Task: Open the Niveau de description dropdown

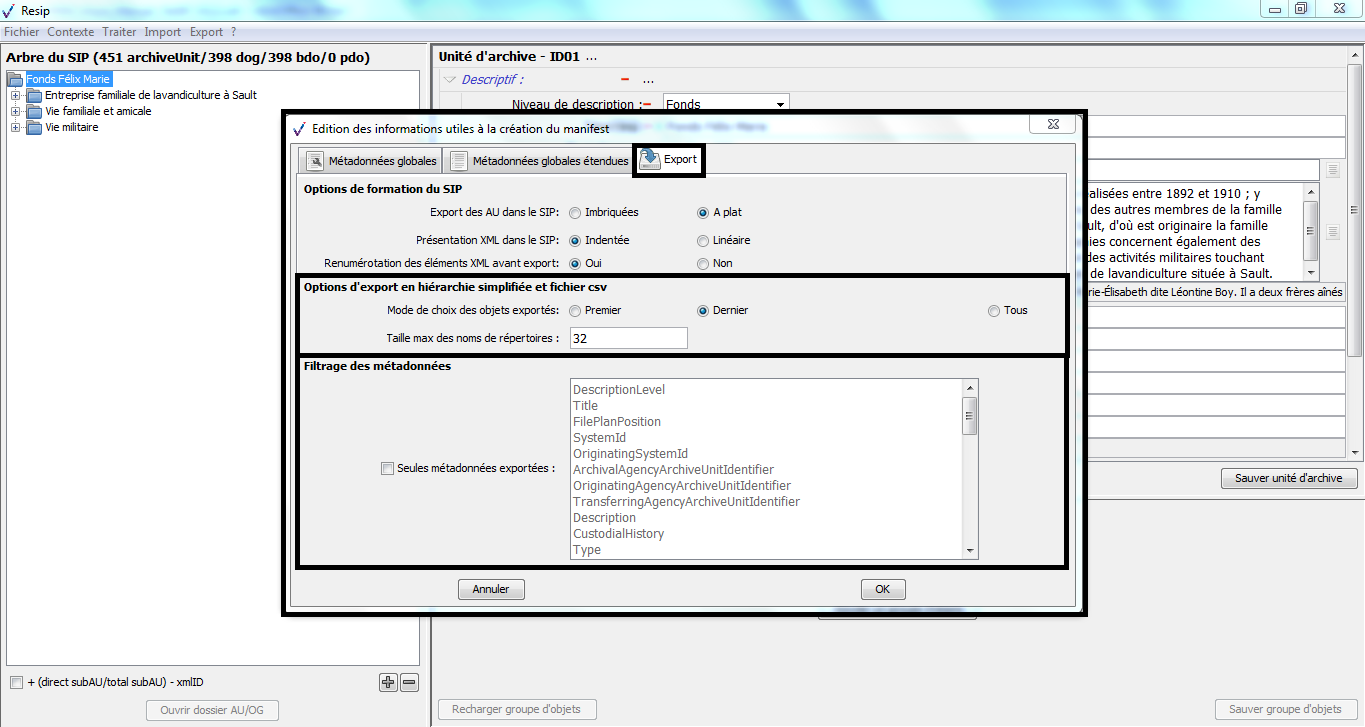Action: pos(779,104)
